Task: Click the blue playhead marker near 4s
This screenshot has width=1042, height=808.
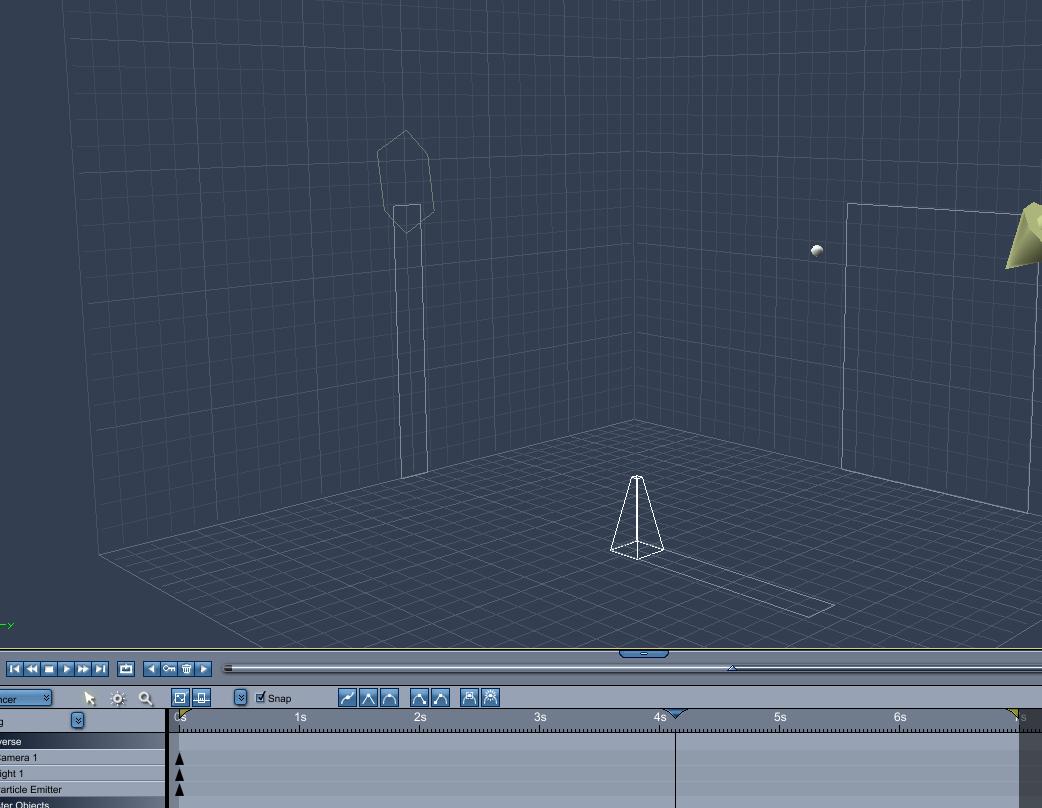Action: [x=676, y=714]
